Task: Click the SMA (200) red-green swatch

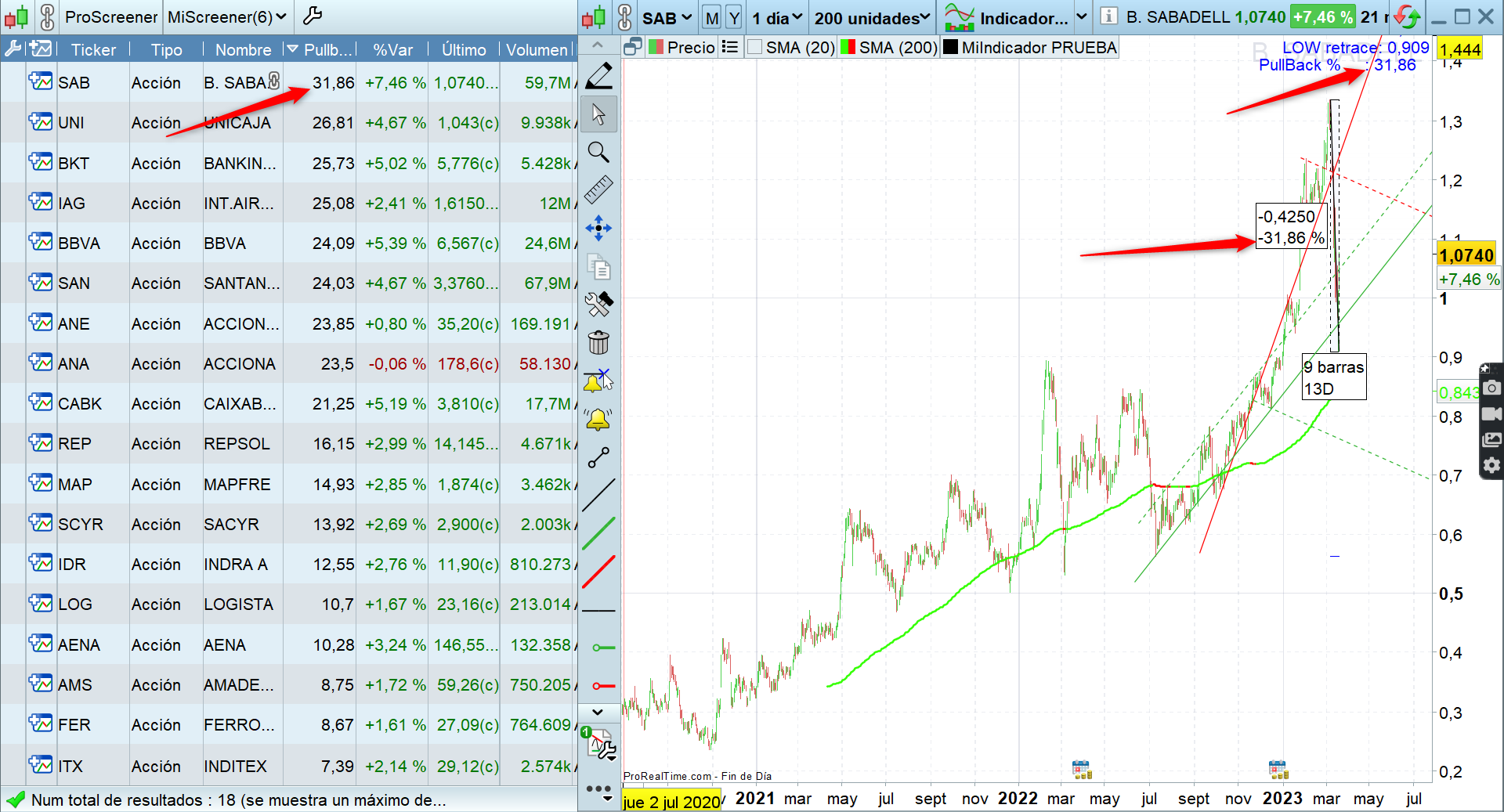Action: [x=848, y=47]
